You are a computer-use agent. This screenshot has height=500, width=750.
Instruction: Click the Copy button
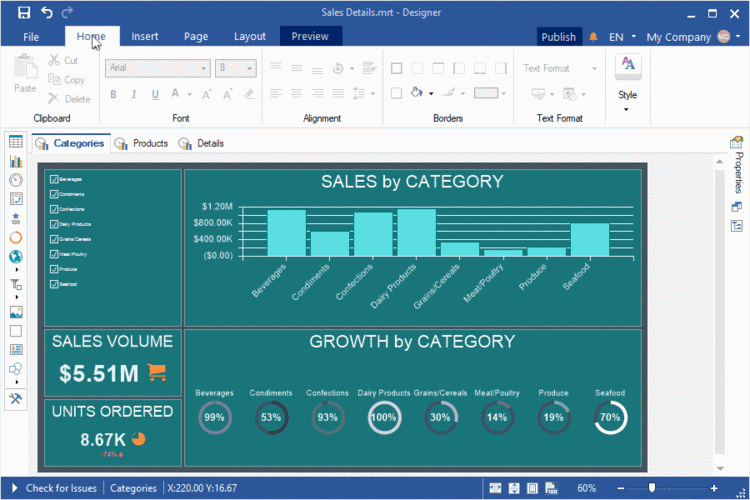(66, 80)
